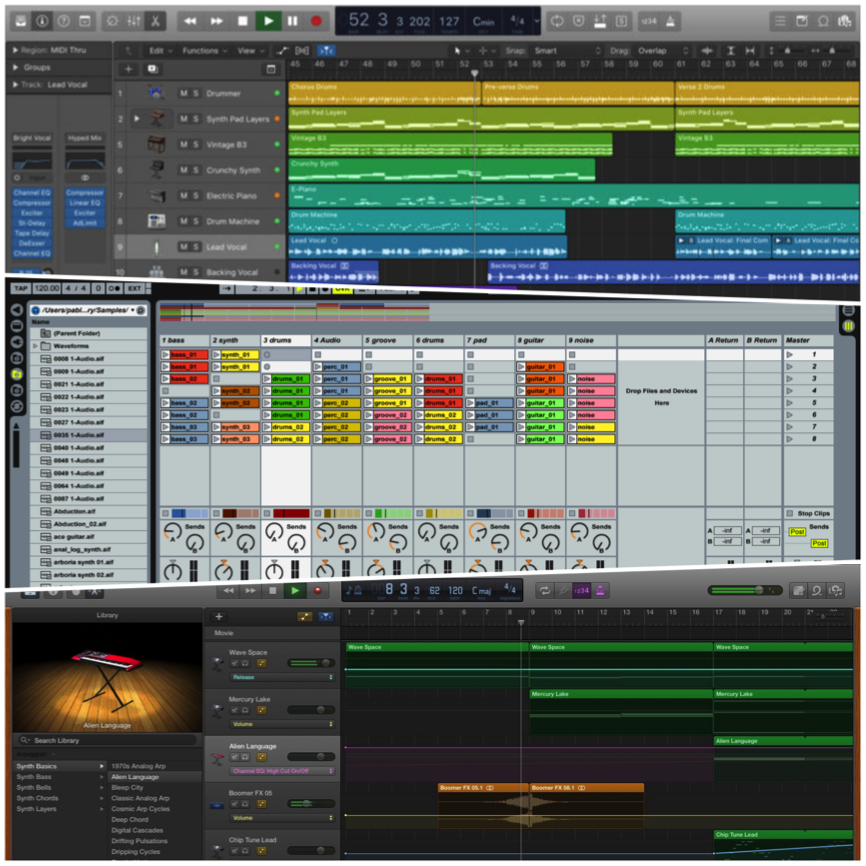Open the DeEsser plug-in slot in Logic

point(32,244)
